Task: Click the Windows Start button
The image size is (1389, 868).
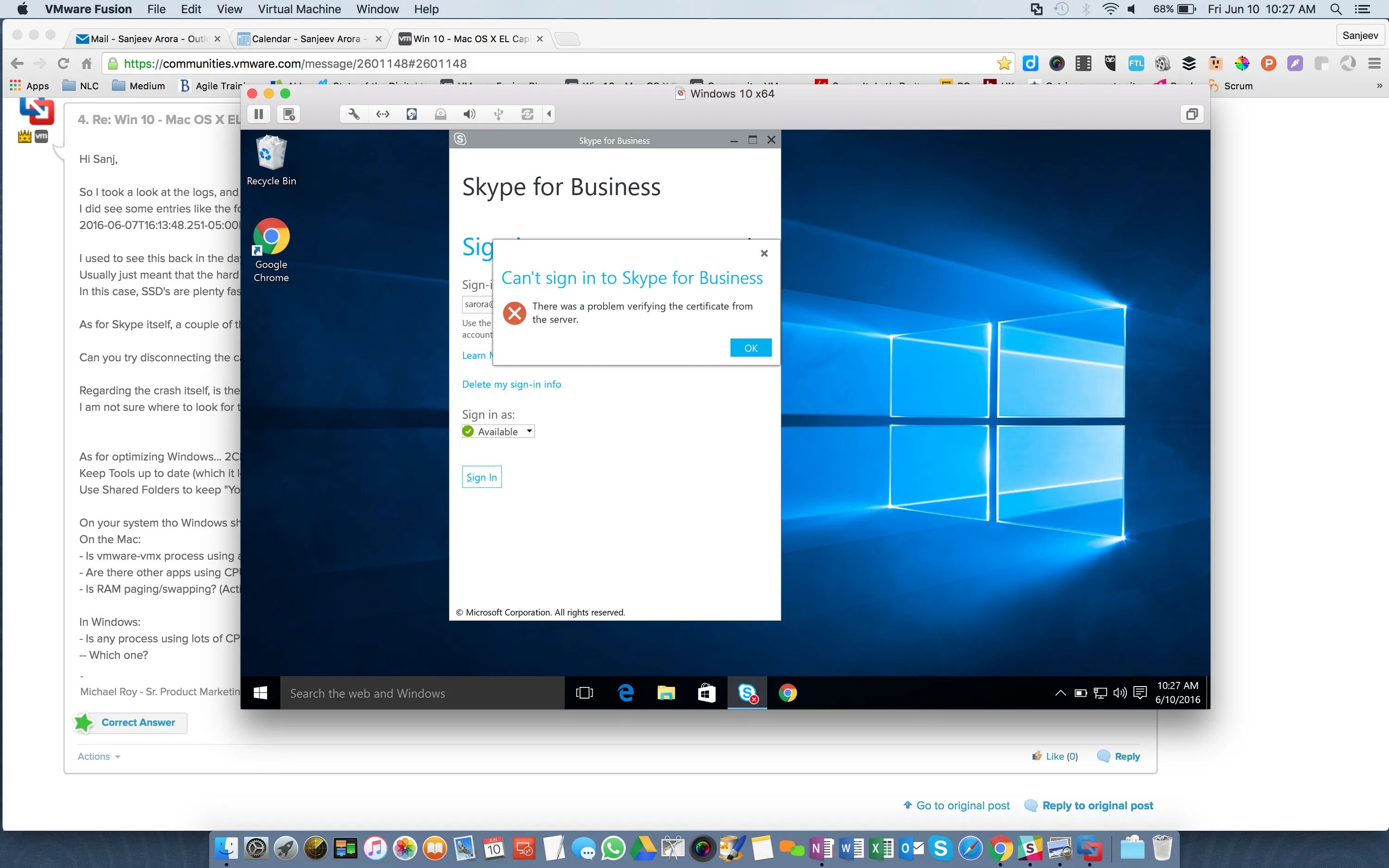Action: (260, 693)
